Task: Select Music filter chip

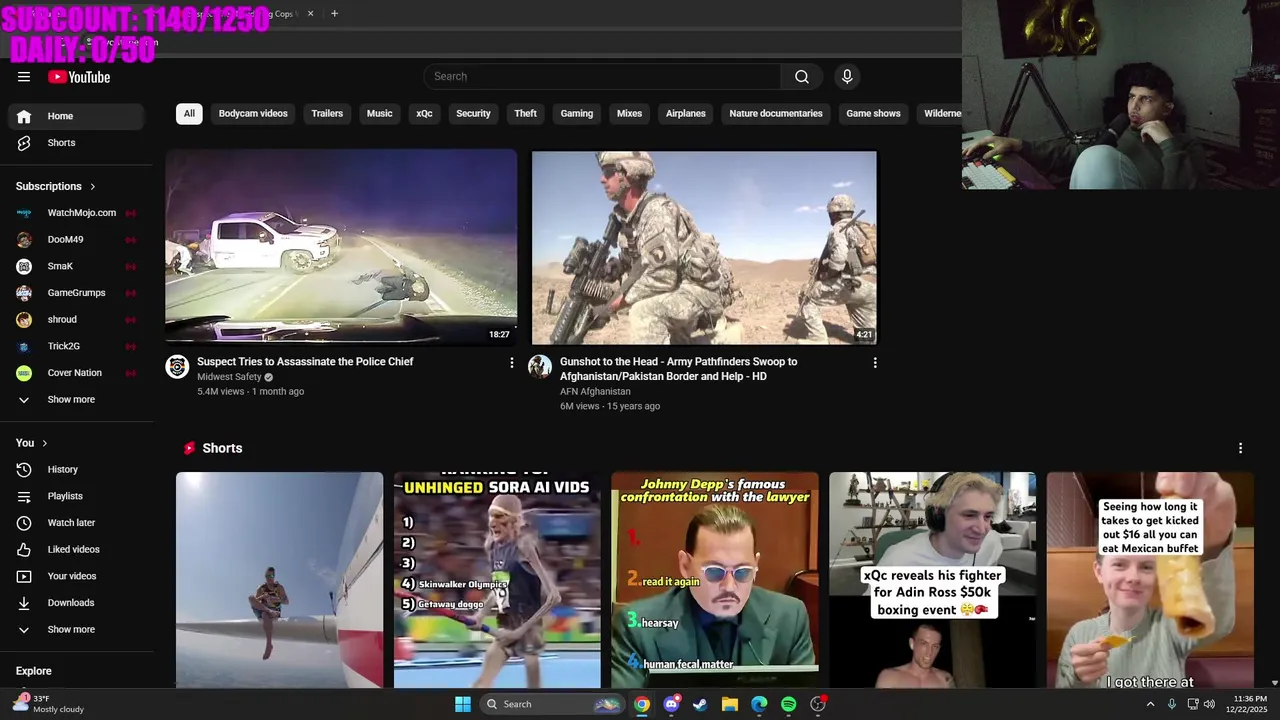Action: tap(380, 114)
